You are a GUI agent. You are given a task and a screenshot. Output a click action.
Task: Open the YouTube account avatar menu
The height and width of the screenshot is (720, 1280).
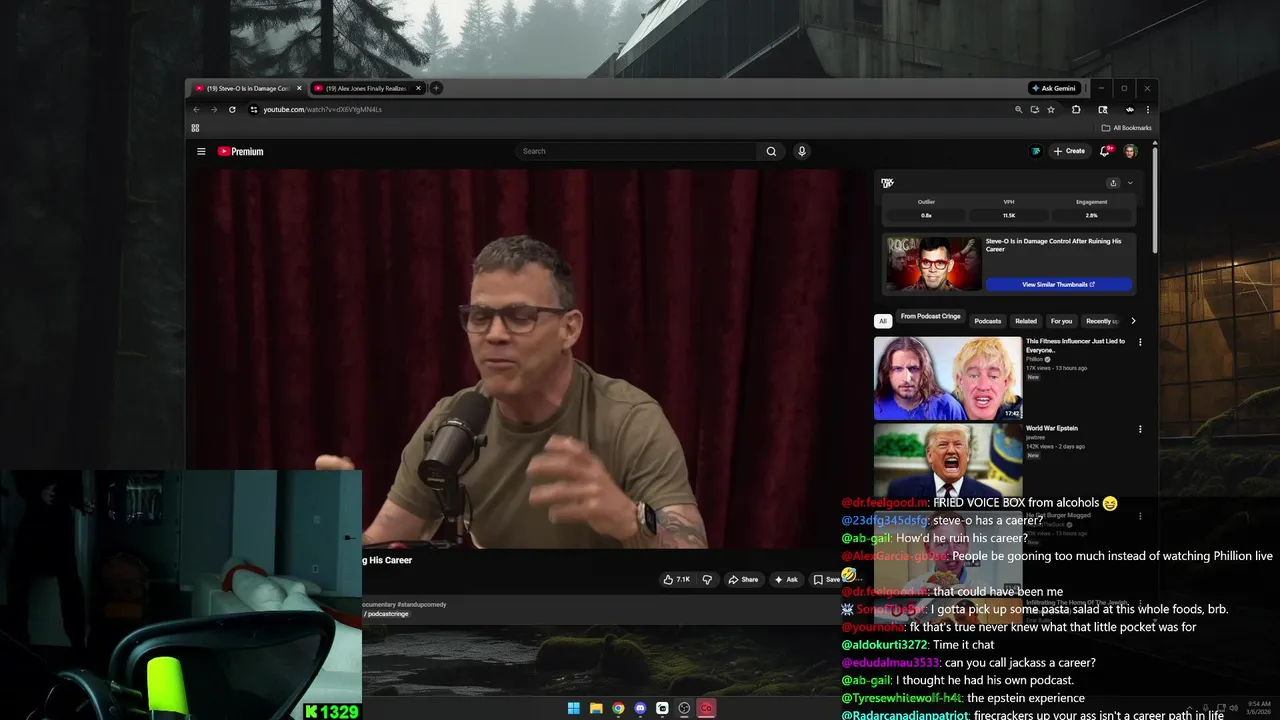coord(1130,151)
